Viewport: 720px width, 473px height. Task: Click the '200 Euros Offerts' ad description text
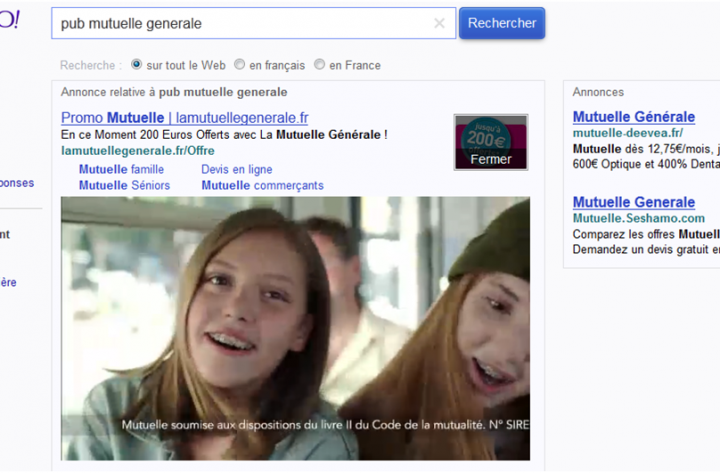224,135
